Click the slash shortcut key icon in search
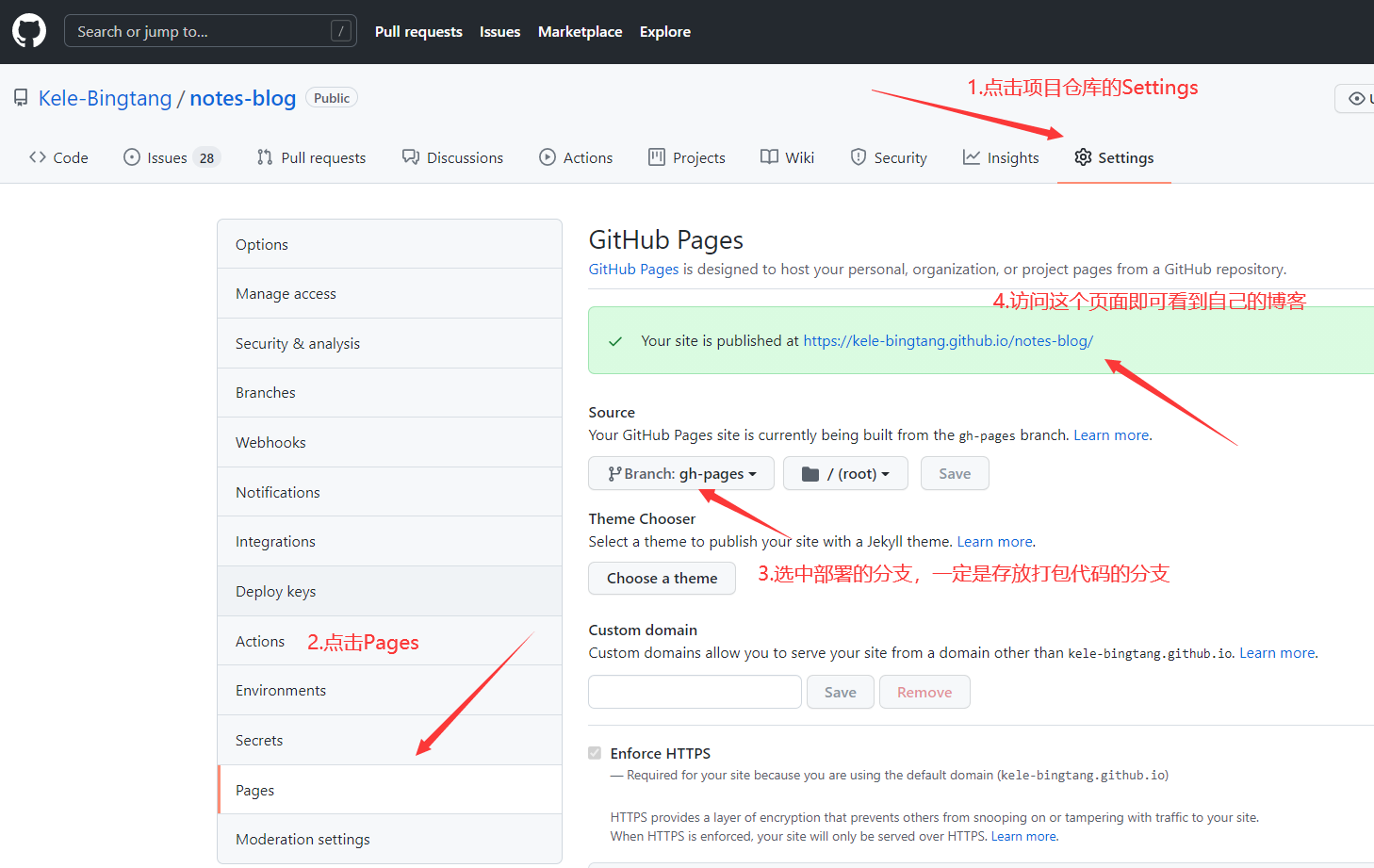 [341, 31]
